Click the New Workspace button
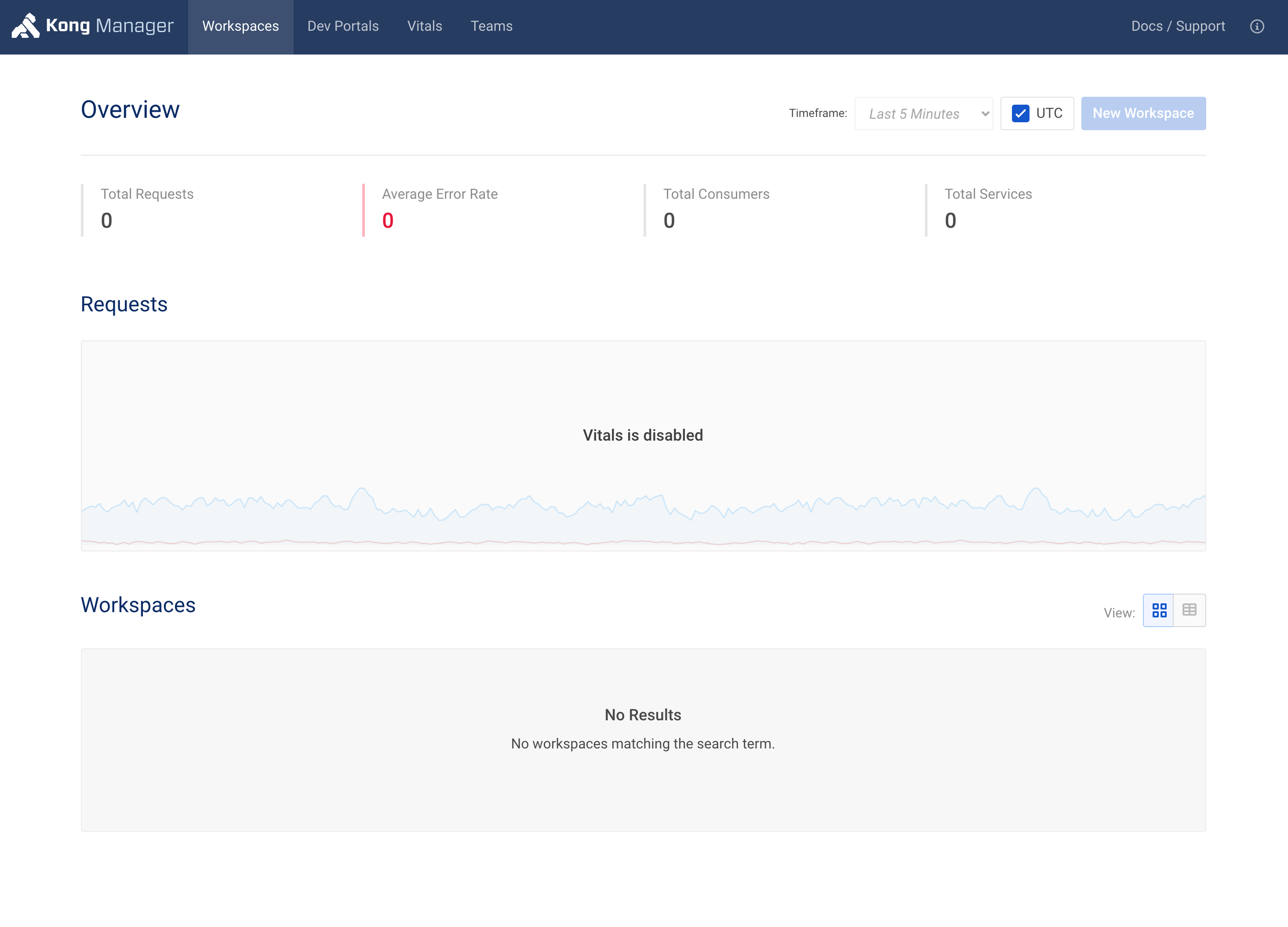The image size is (1288, 927). [x=1142, y=113]
